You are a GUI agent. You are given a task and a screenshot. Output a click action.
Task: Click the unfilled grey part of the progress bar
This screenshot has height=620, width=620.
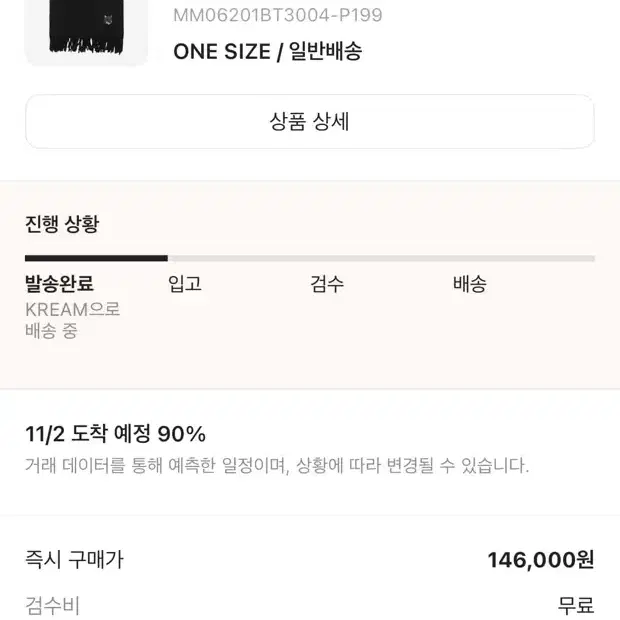[x=380, y=258]
